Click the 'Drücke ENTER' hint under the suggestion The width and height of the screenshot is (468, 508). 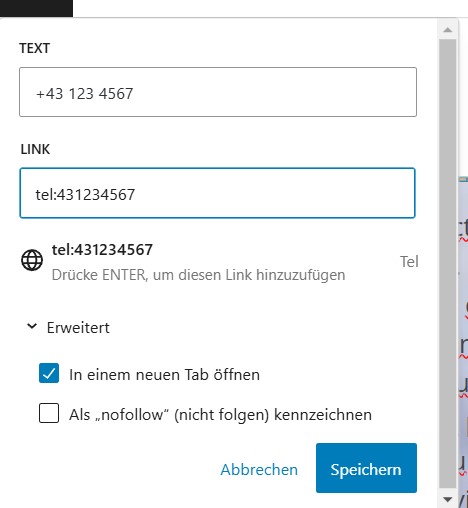coord(198,275)
